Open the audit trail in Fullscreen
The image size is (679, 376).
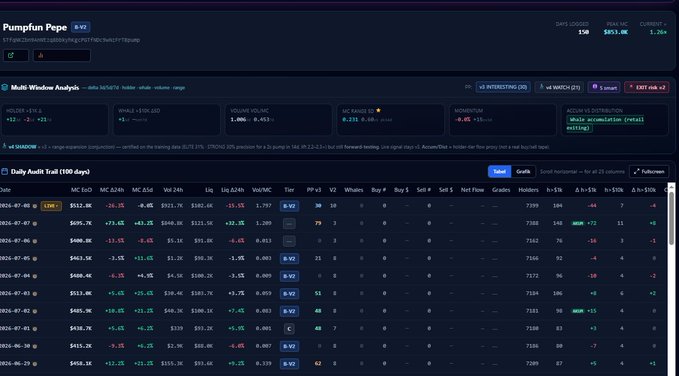coord(649,172)
